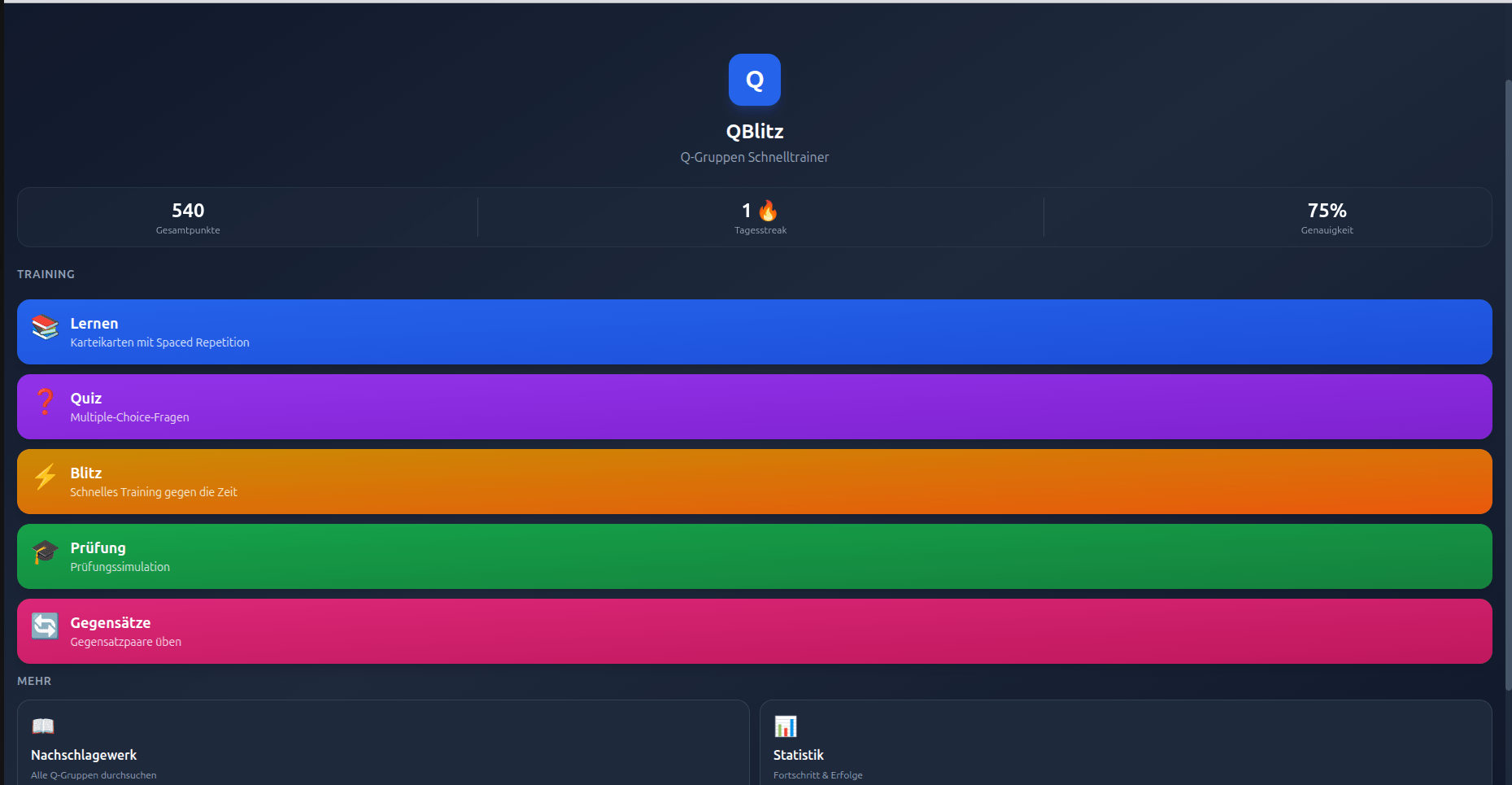The height and width of the screenshot is (785, 1512).
Task: Click the bar chart Statistik icon
Action: (786, 726)
